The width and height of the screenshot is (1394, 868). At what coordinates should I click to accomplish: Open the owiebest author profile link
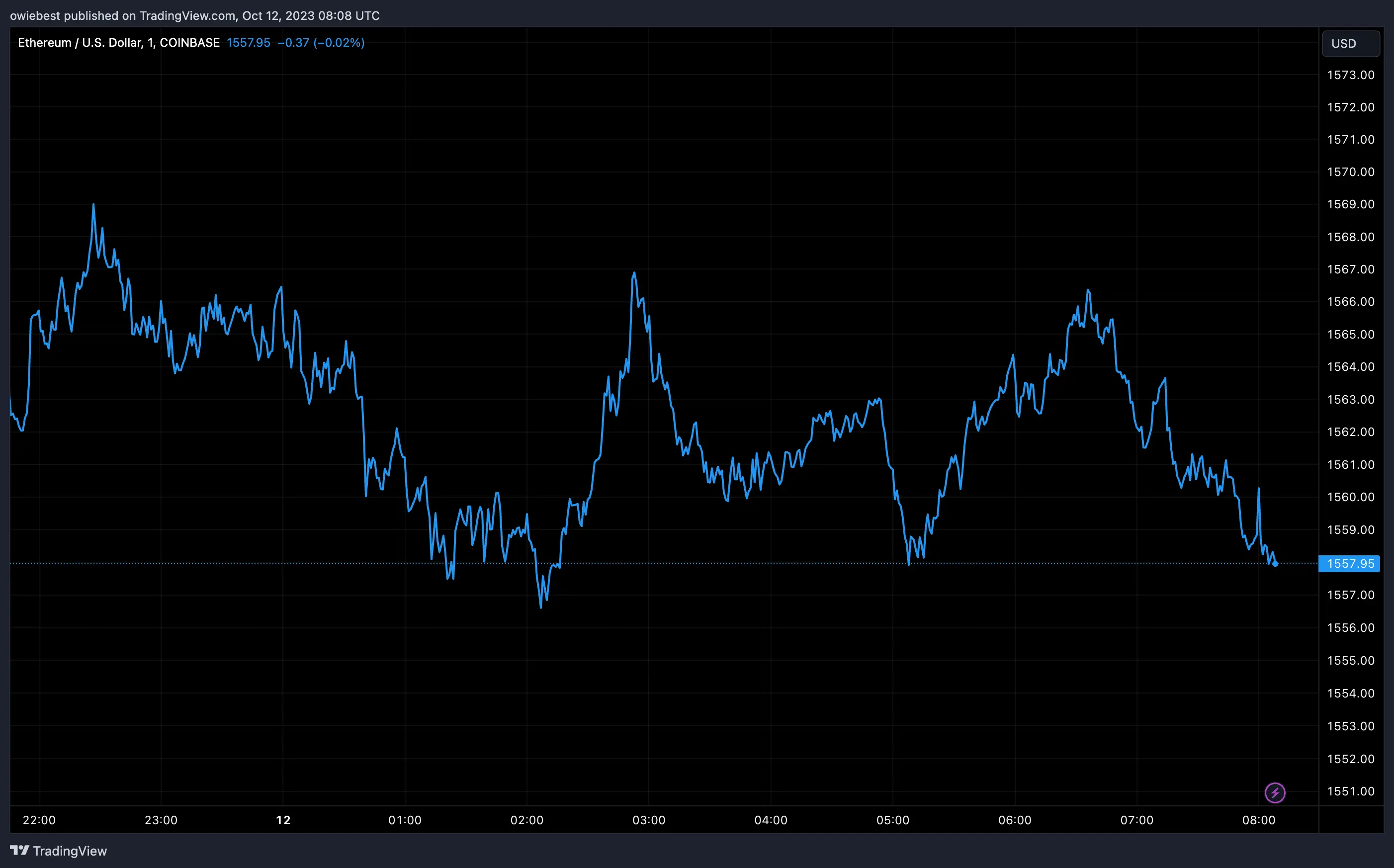point(37,15)
